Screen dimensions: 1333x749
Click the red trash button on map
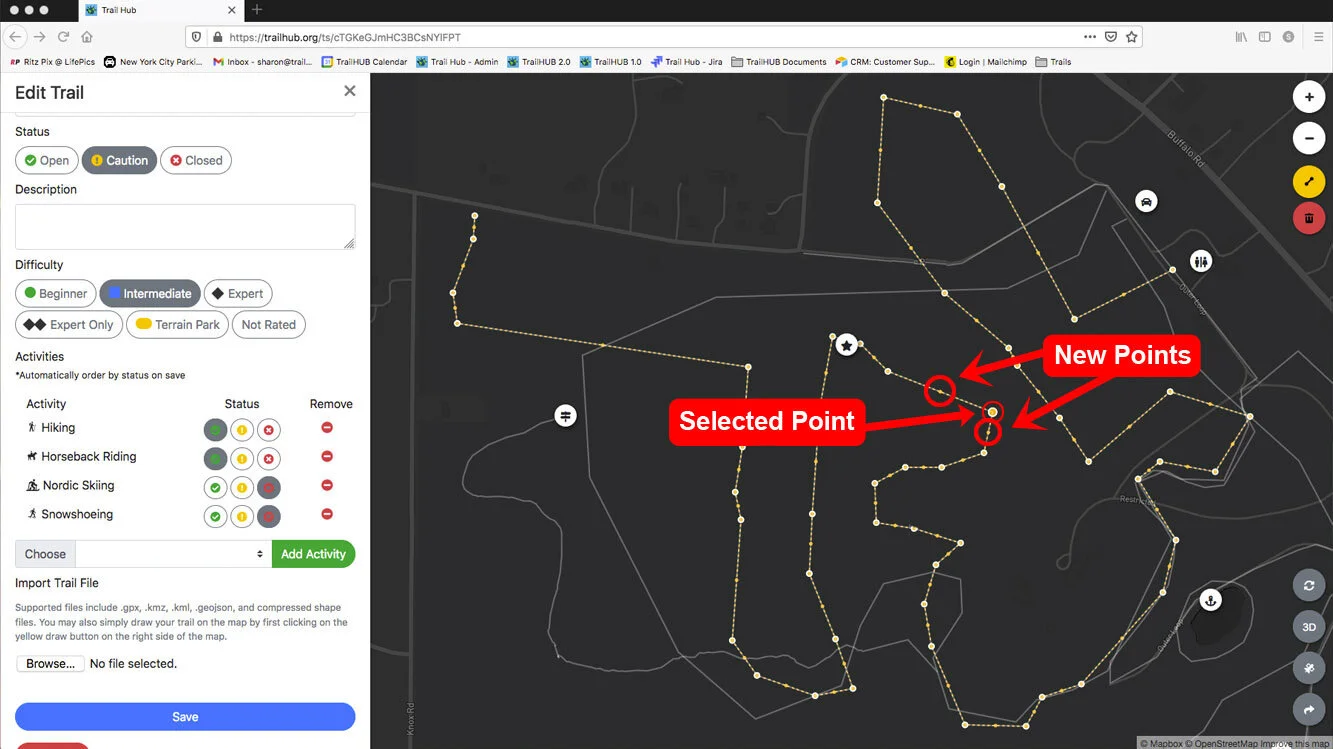1309,217
